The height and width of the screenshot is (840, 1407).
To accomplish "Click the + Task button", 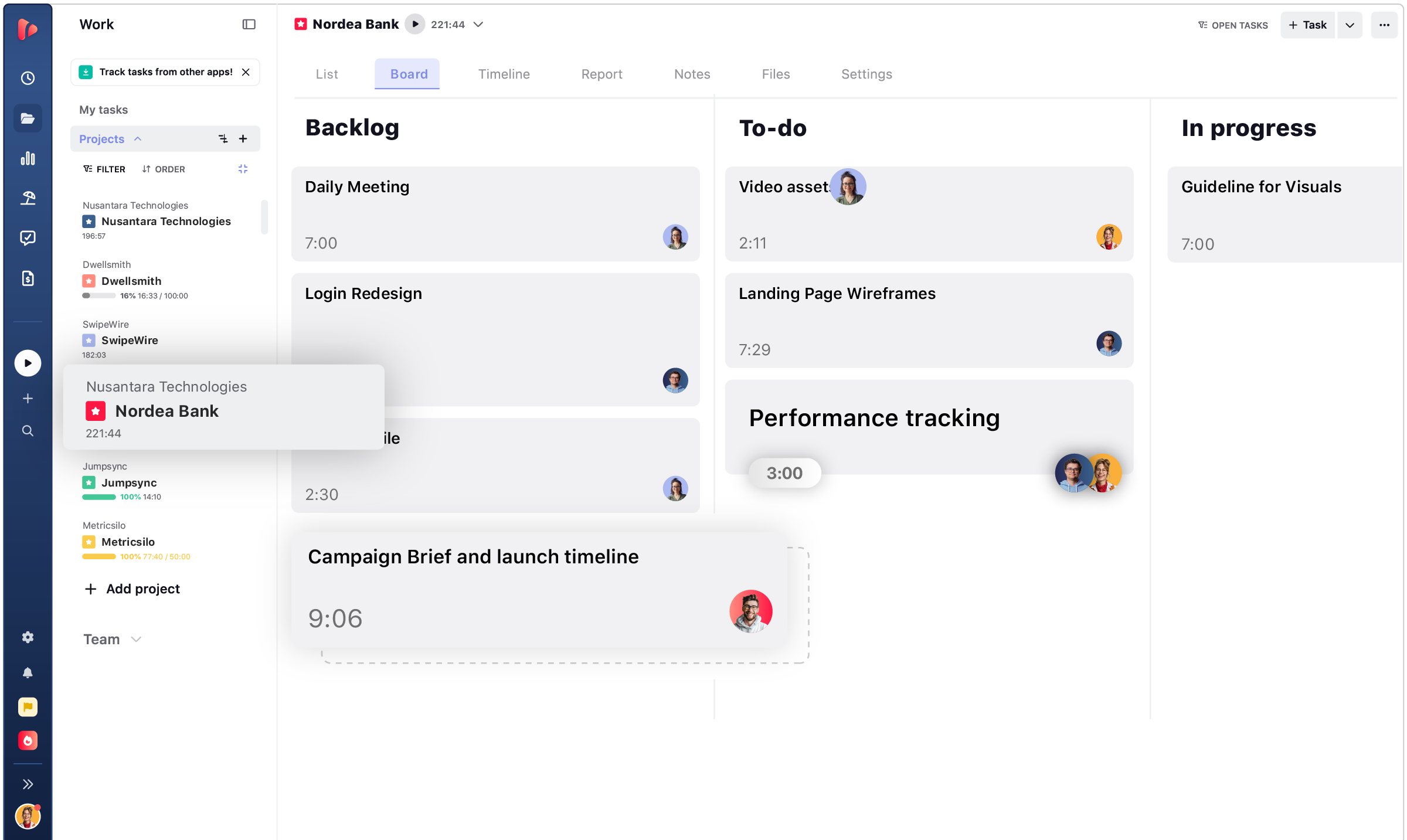I will (x=1307, y=25).
